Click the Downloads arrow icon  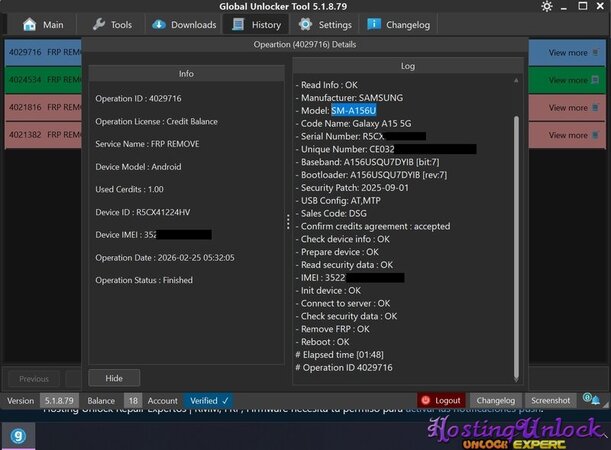160,25
